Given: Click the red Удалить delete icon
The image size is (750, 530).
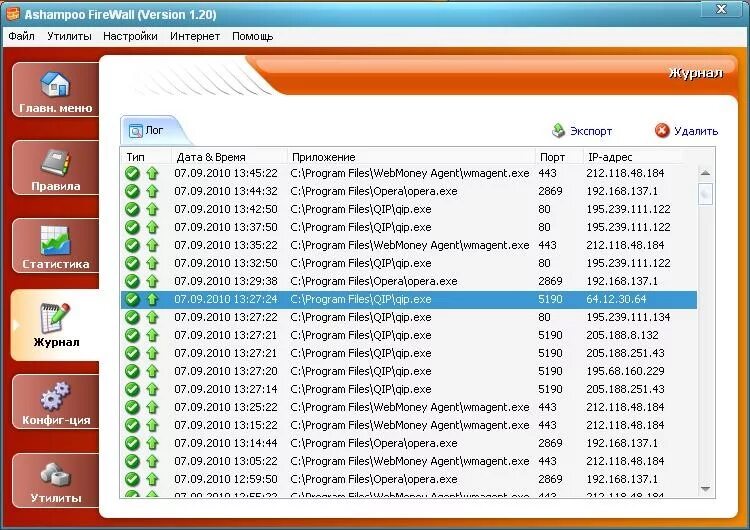Looking at the screenshot, I should tap(662, 130).
